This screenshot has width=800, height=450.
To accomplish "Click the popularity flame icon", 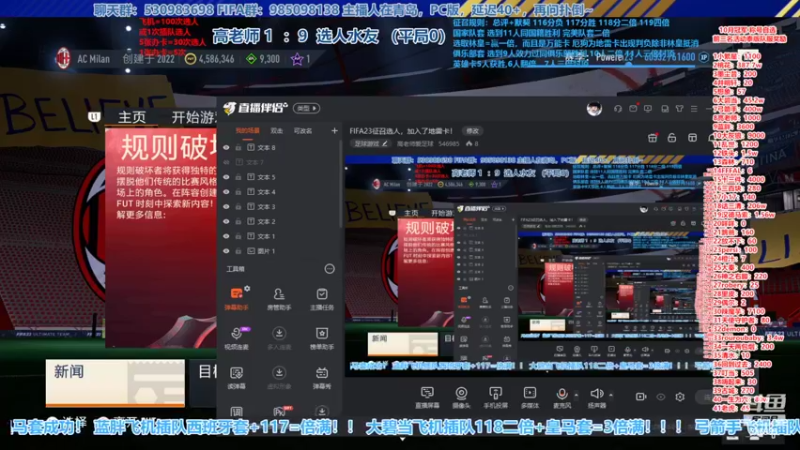I will (x=468, y=144).
